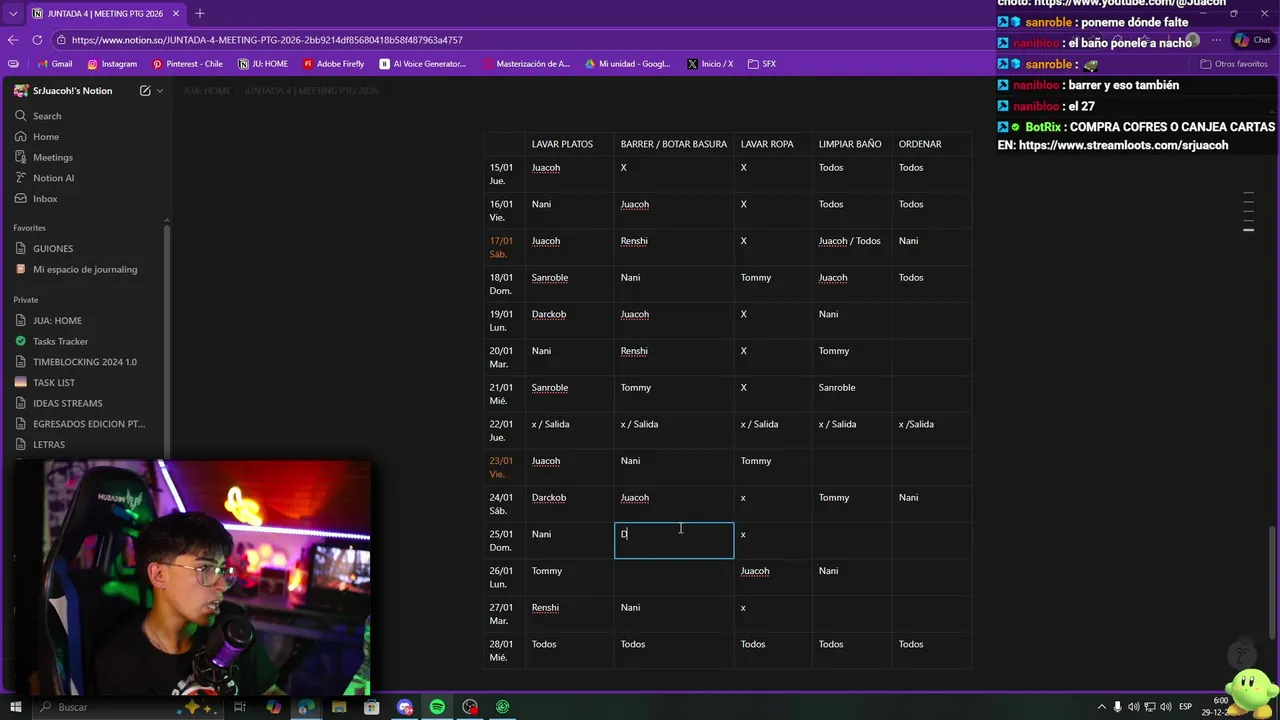This screenshot has height=720, width=1280.
Task: Click the Buscar taskbar search box
Action: (x=130, y=707)
